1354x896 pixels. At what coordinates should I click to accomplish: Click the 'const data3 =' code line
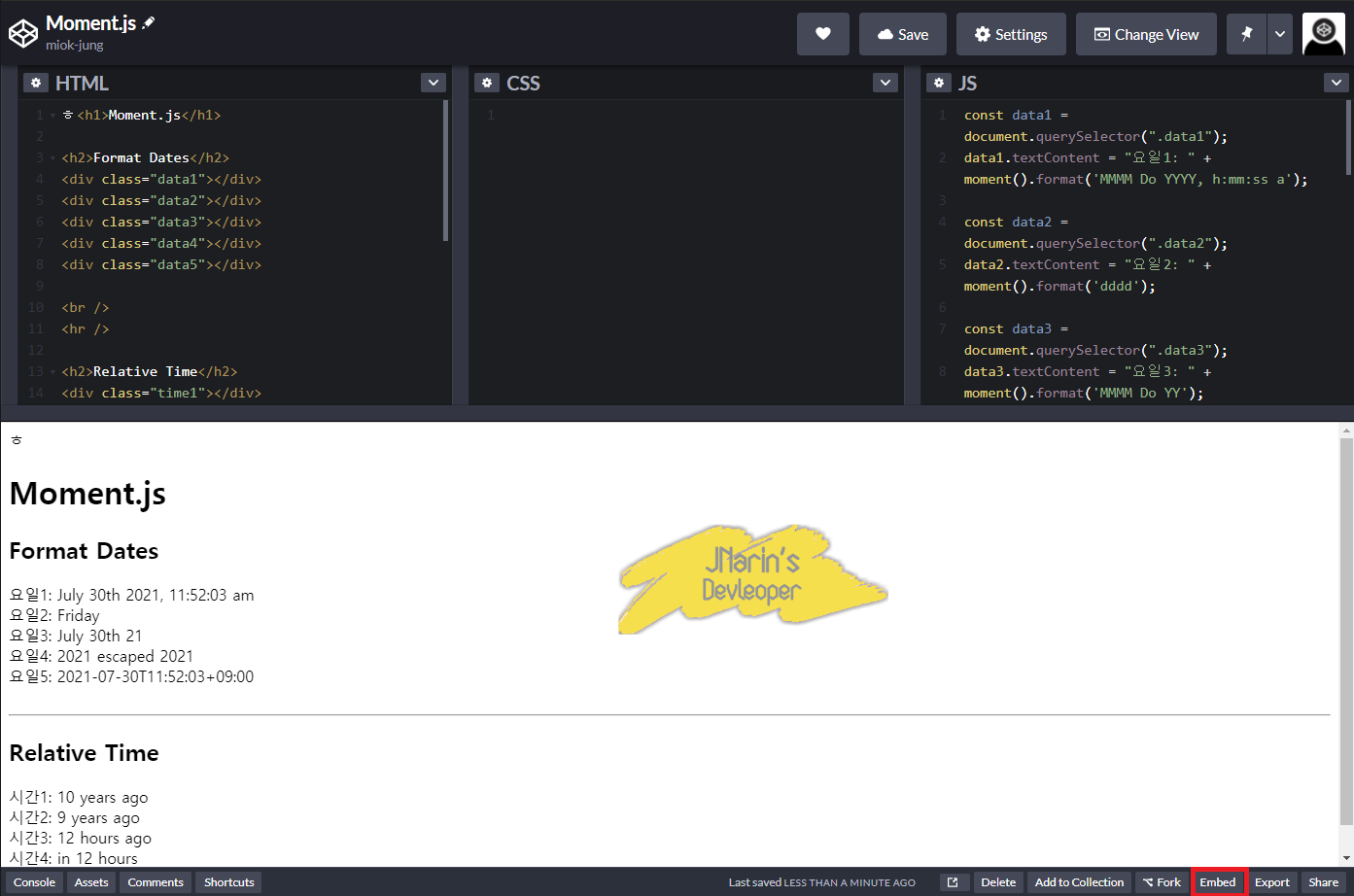click(1016, 328)
